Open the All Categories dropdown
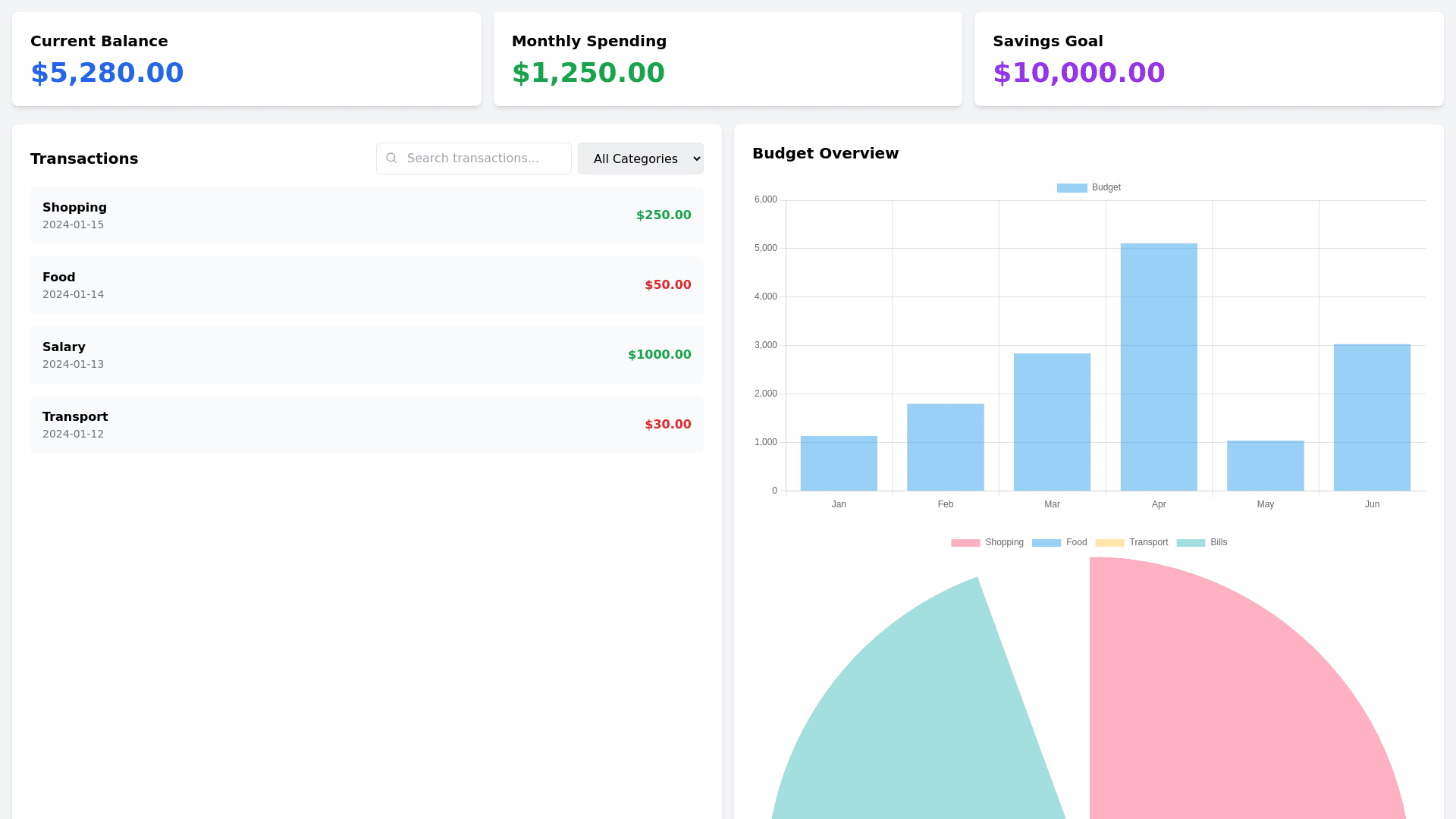1456x819 pixels. (x=640, y=158)
